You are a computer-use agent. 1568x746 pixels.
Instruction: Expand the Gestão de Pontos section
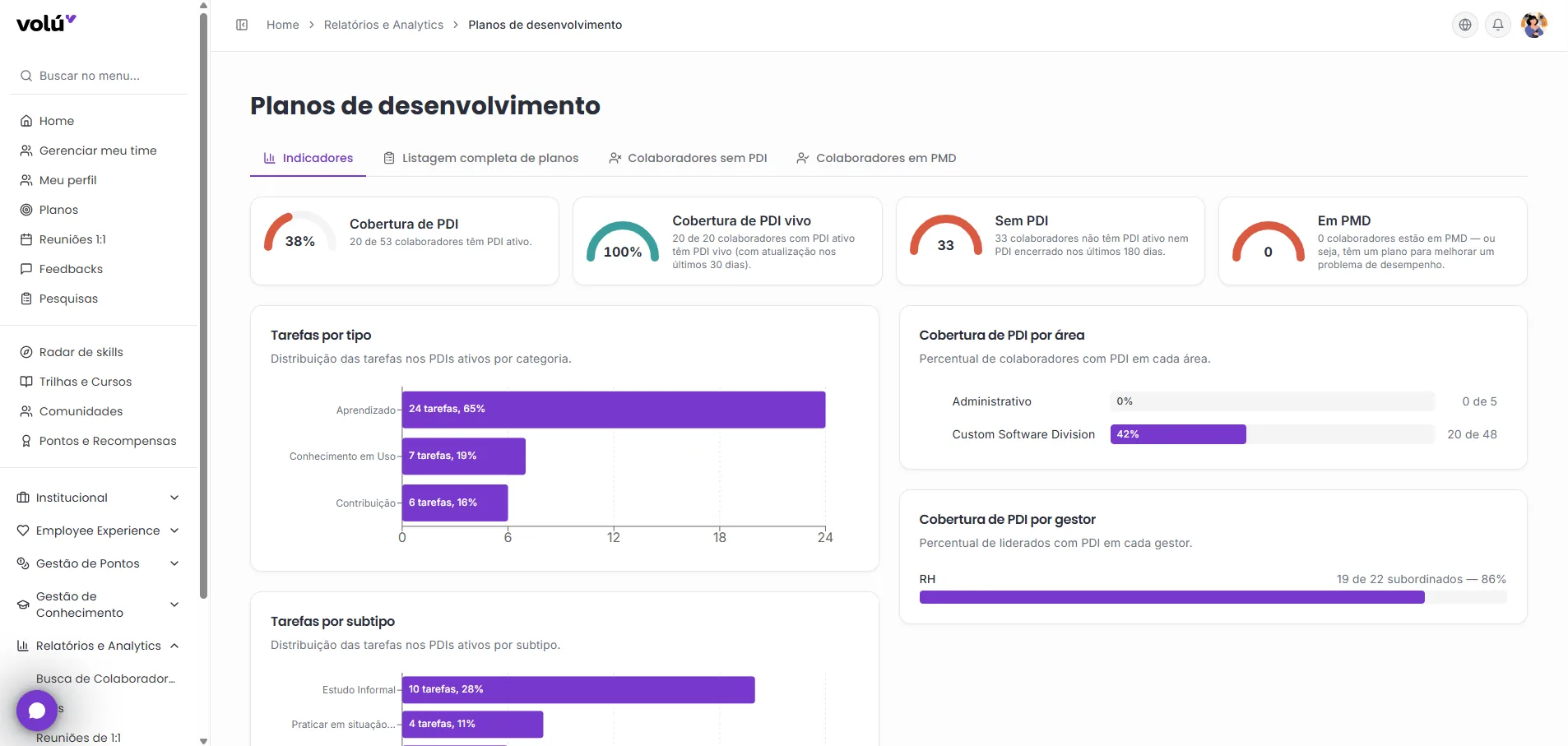tap(98, 563)
